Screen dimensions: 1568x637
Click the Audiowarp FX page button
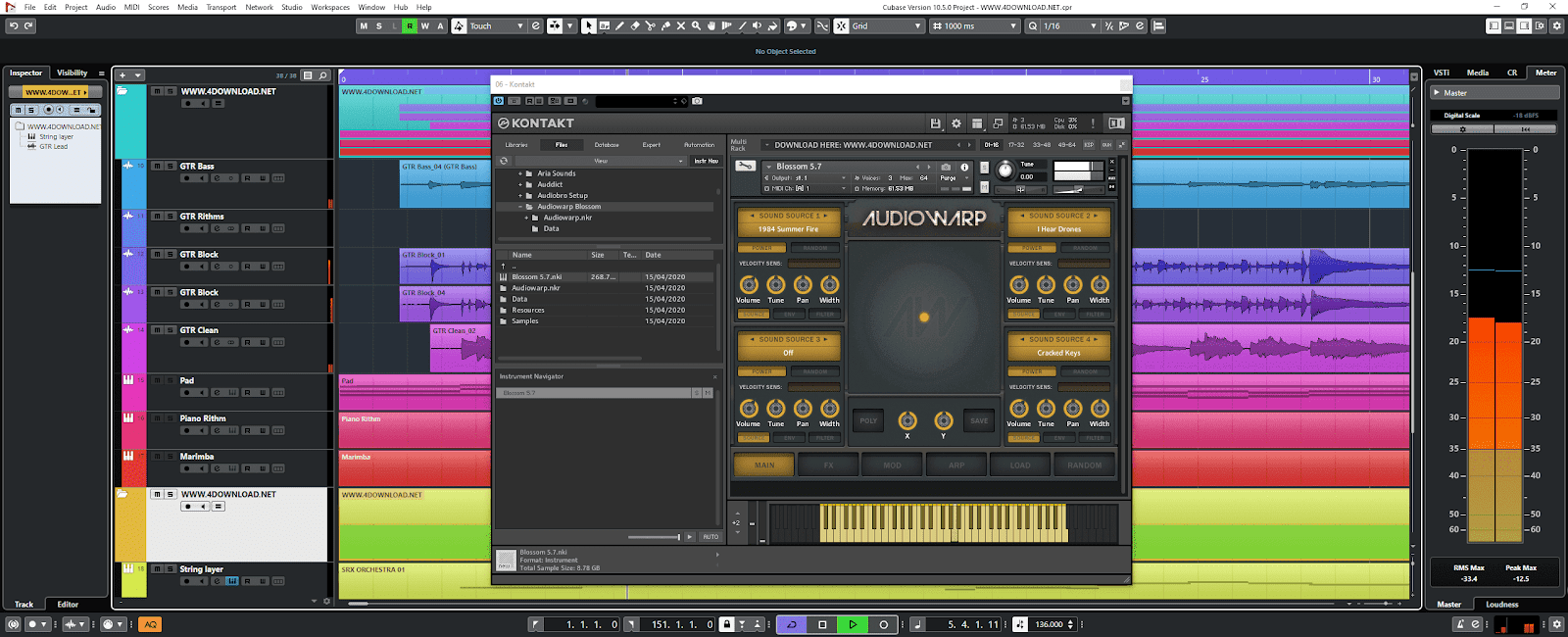tap(828, 465)
